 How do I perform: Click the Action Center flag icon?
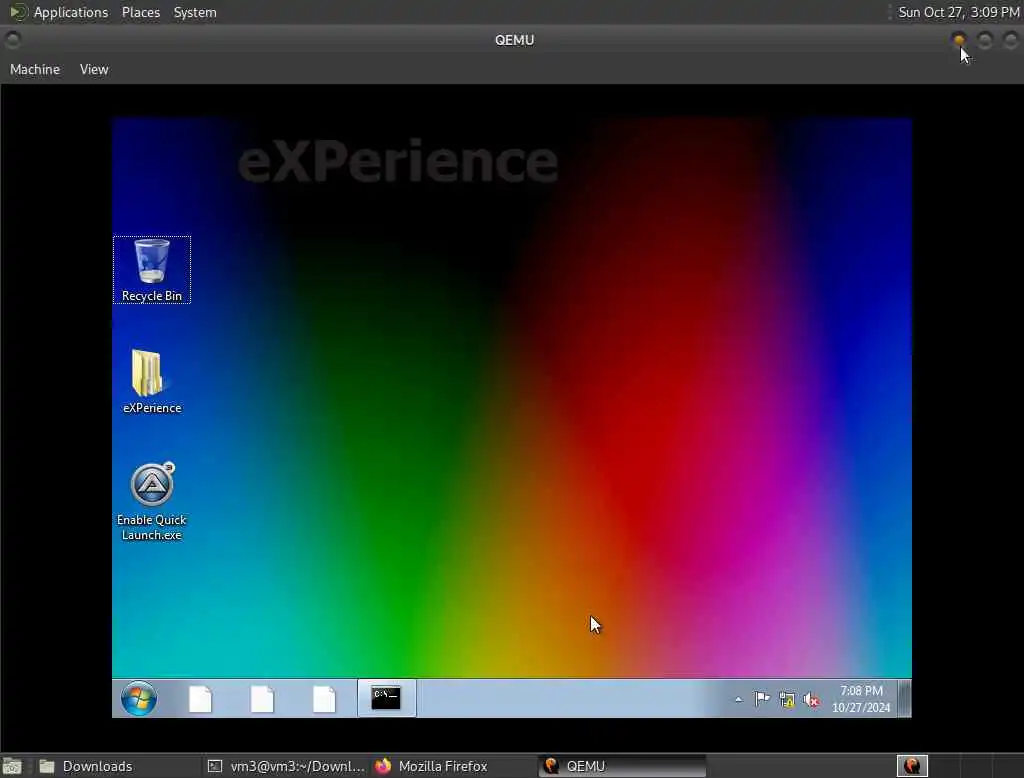point(761,700)
